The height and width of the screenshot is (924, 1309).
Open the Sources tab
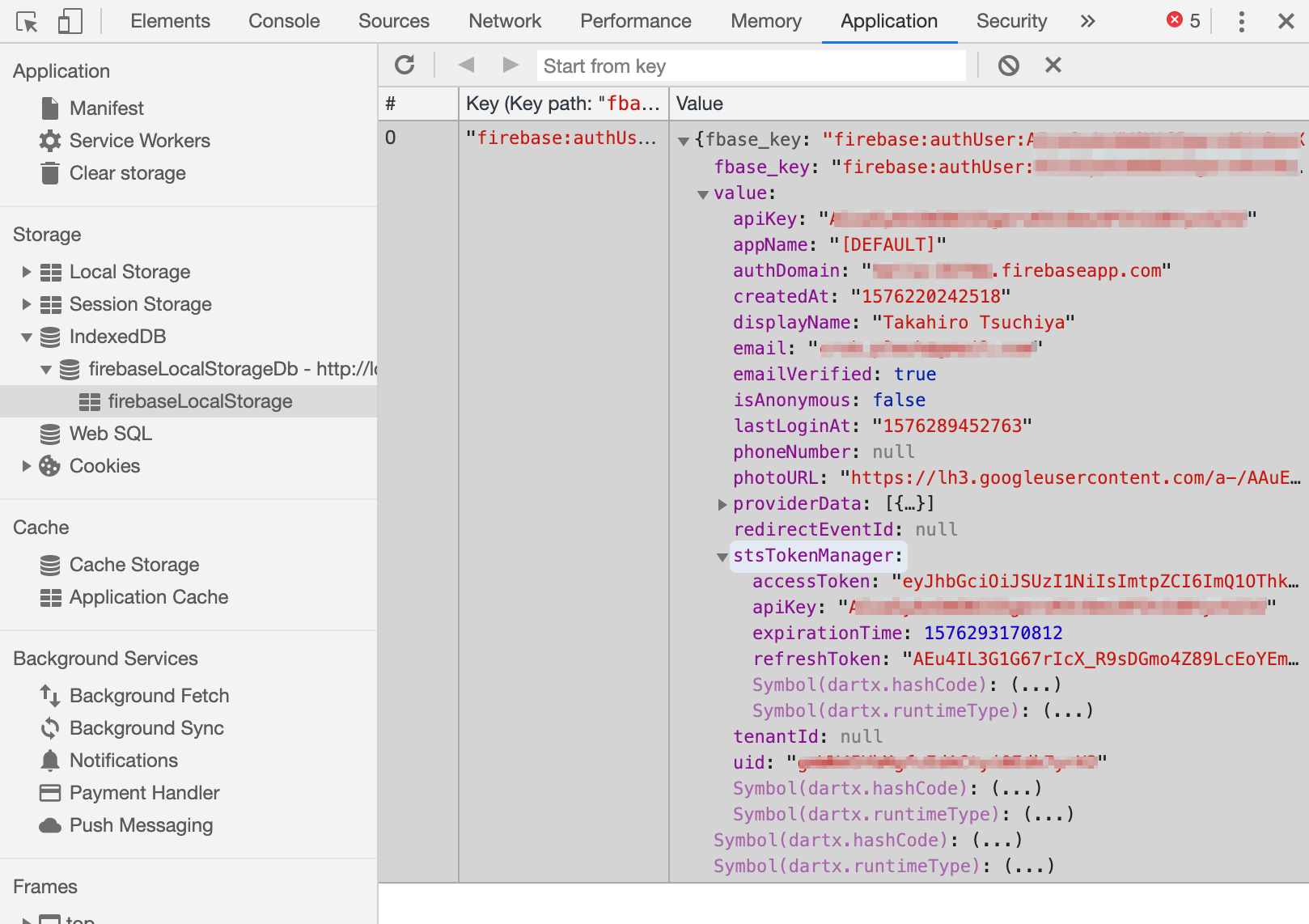pyautogui.click(x=394, y=21)
